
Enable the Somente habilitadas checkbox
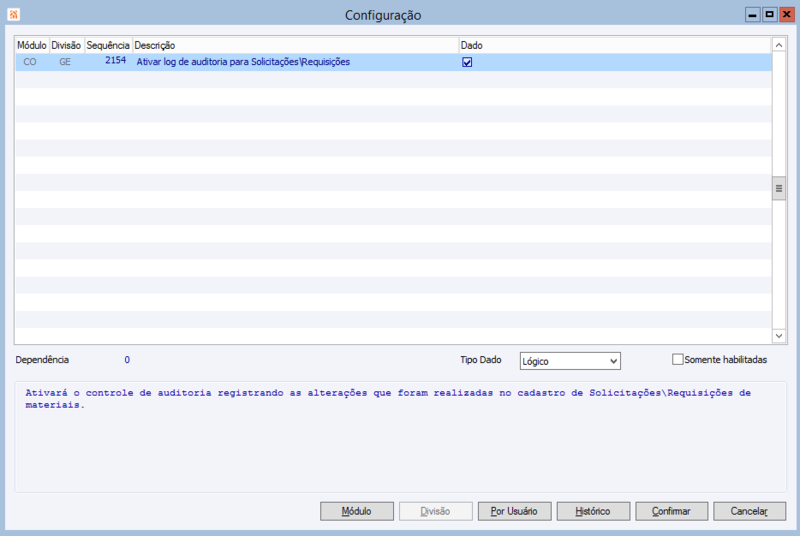(678, 360)
